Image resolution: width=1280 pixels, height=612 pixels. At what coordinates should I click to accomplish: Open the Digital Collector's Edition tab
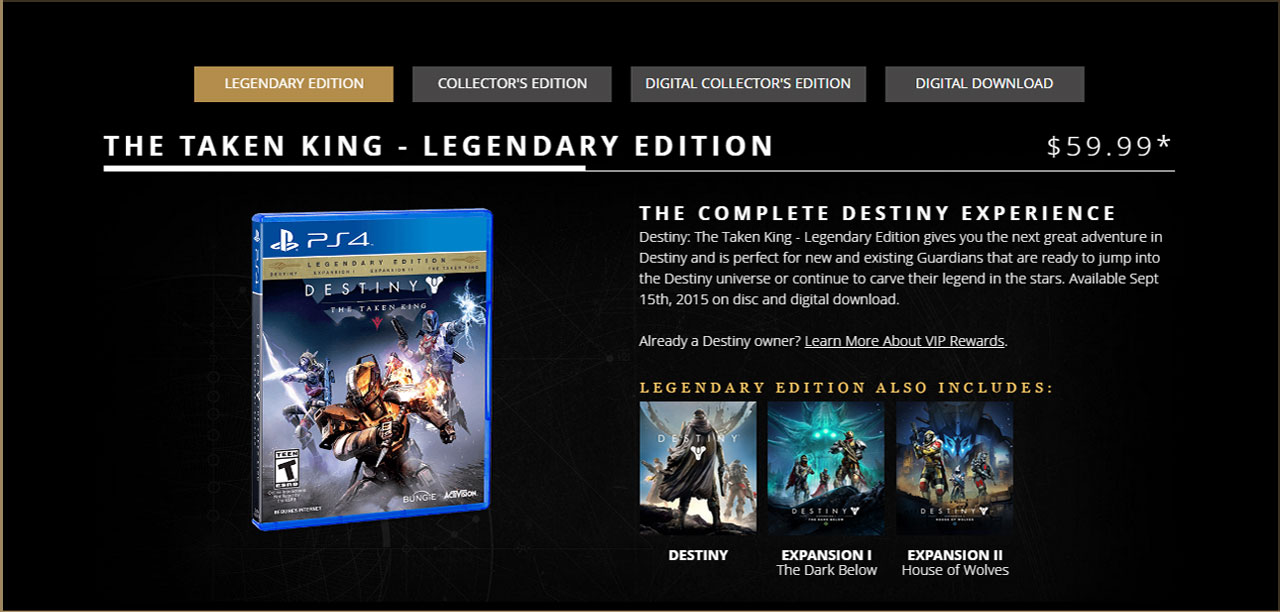tap(748, 84)
